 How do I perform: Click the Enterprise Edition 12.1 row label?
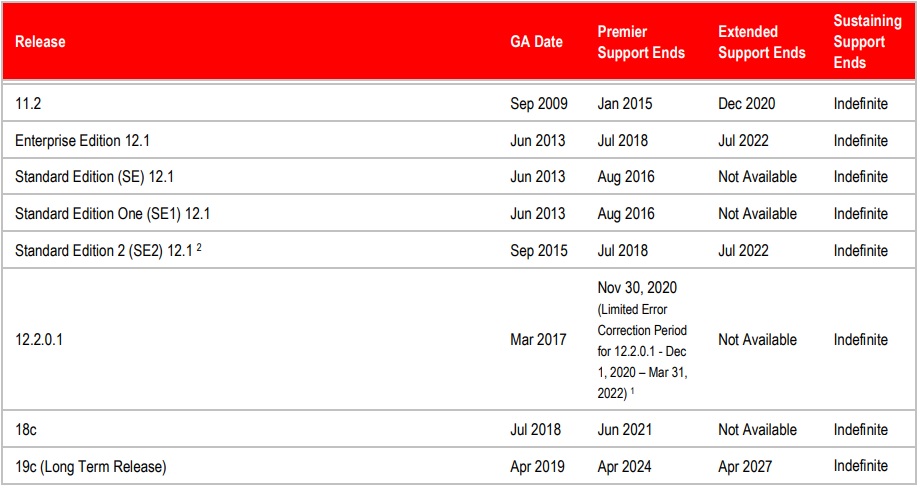click(x=82, y=141)
